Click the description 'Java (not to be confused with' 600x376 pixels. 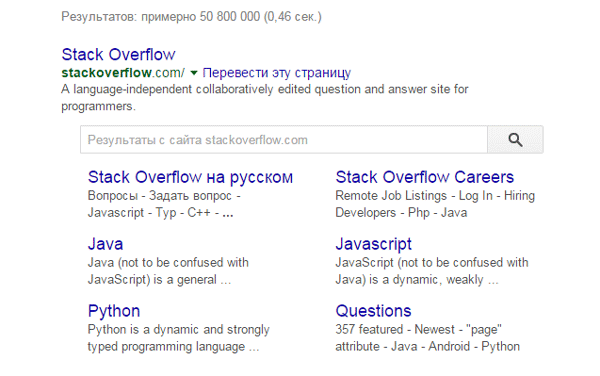[168, 262]
